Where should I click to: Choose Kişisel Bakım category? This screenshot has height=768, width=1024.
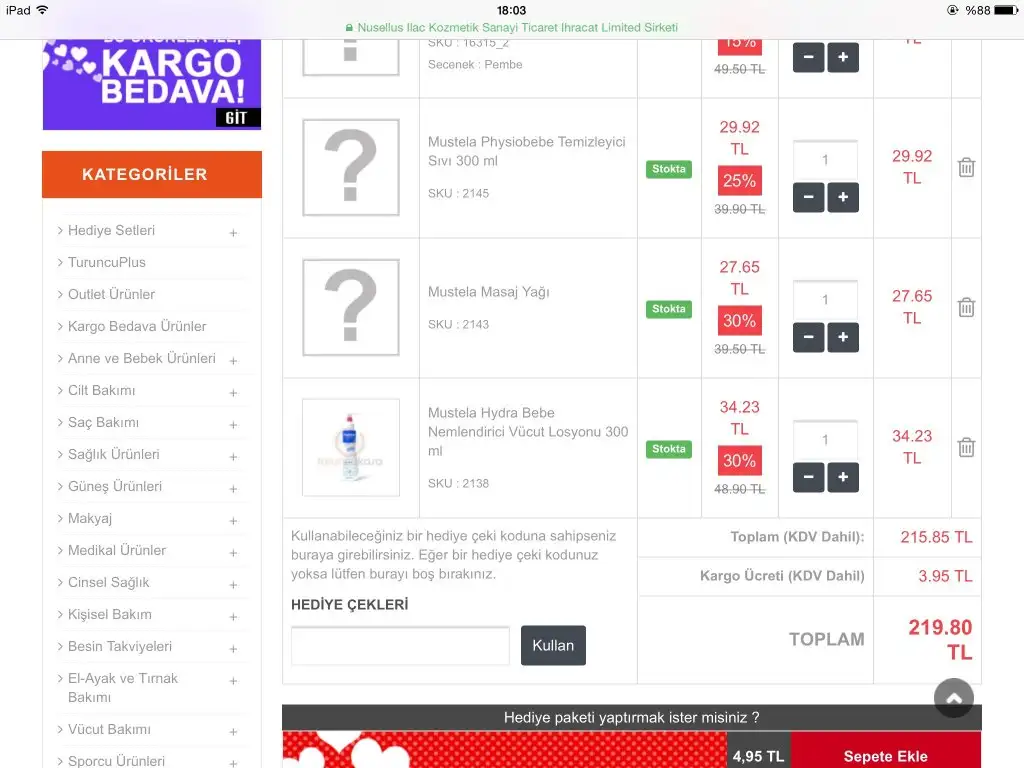tap(110, 615)
